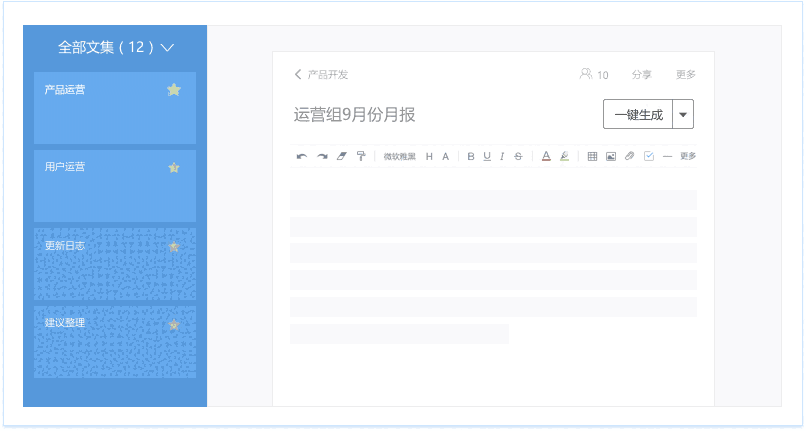Undo the last edit

click(302, 156)
